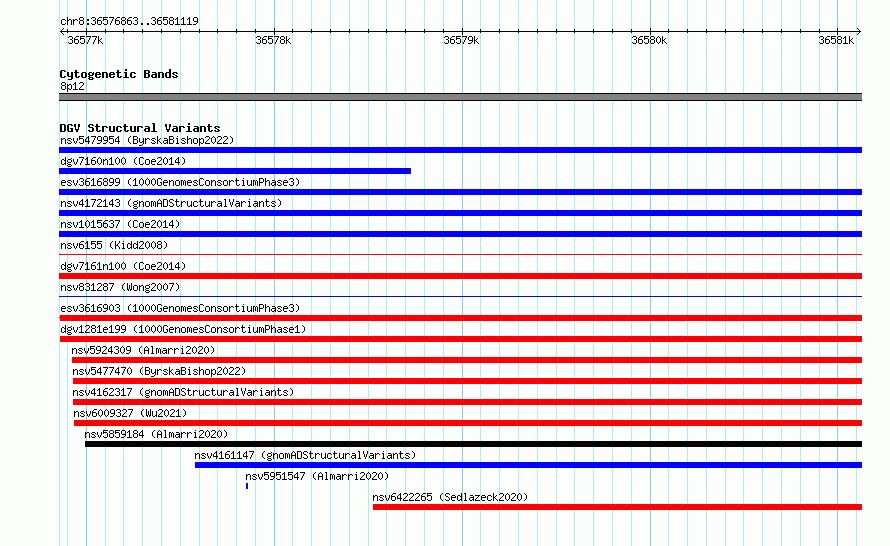The image size is (890, 546).
Task: Click the red bar under dgv7161n100
Action: point(460,276)
